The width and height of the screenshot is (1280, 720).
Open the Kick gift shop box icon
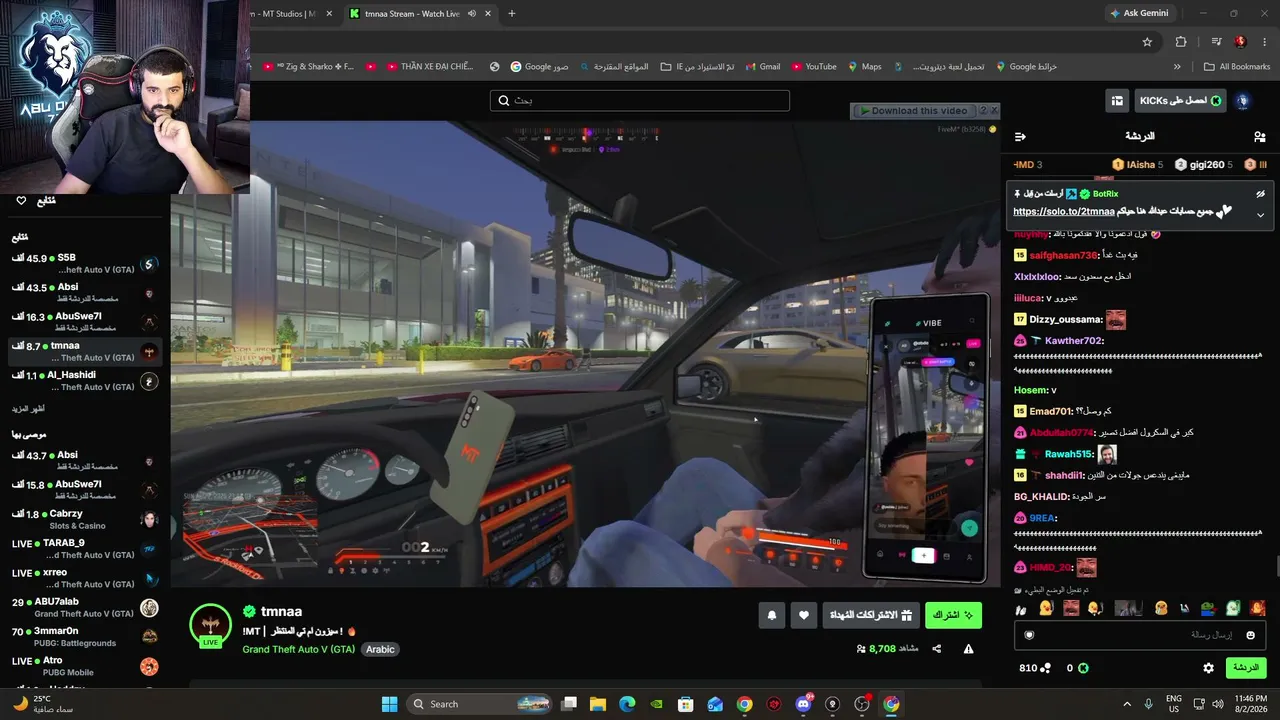1116,101
